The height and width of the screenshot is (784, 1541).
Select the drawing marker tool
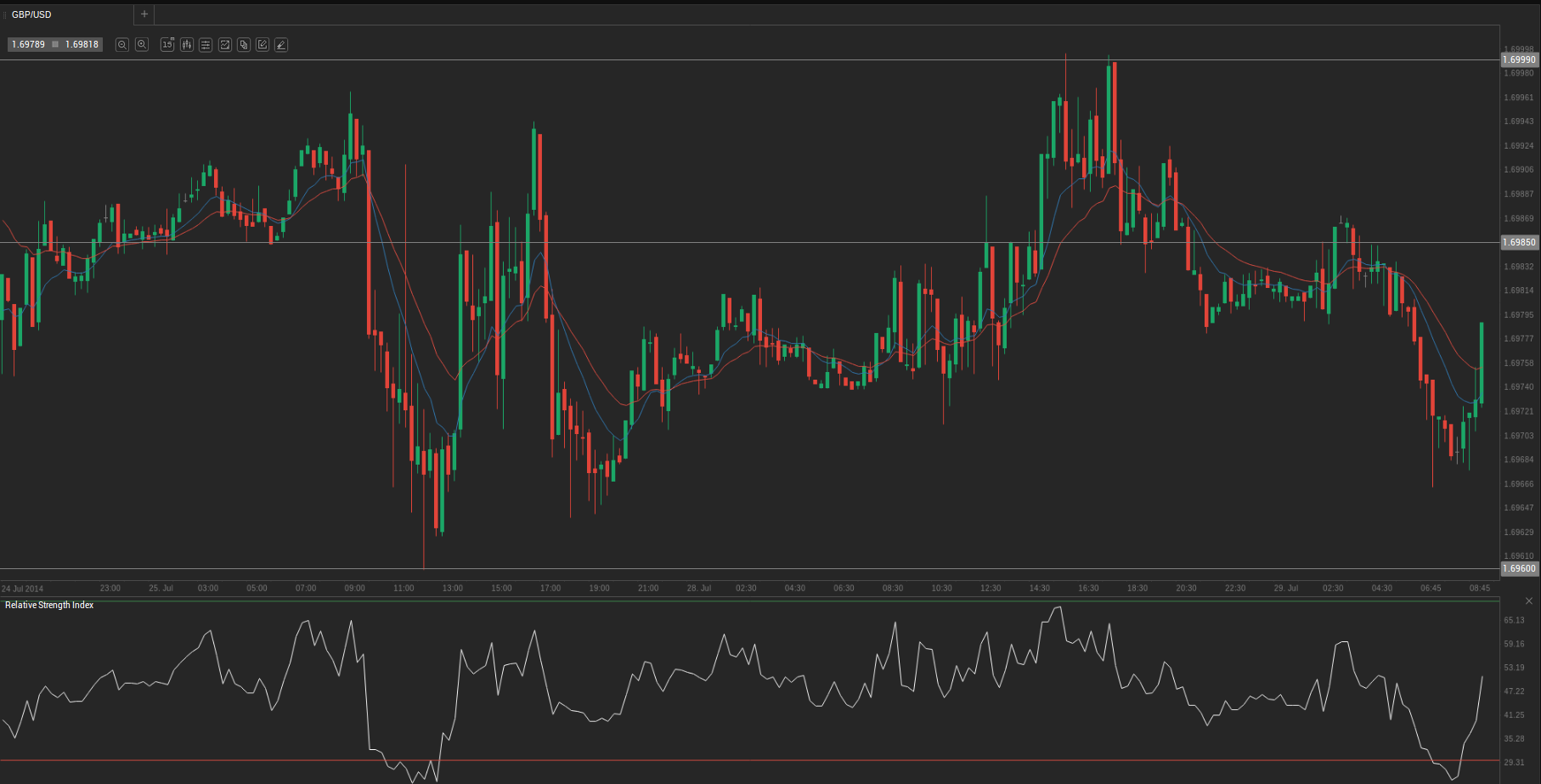[x=281, y=44]
